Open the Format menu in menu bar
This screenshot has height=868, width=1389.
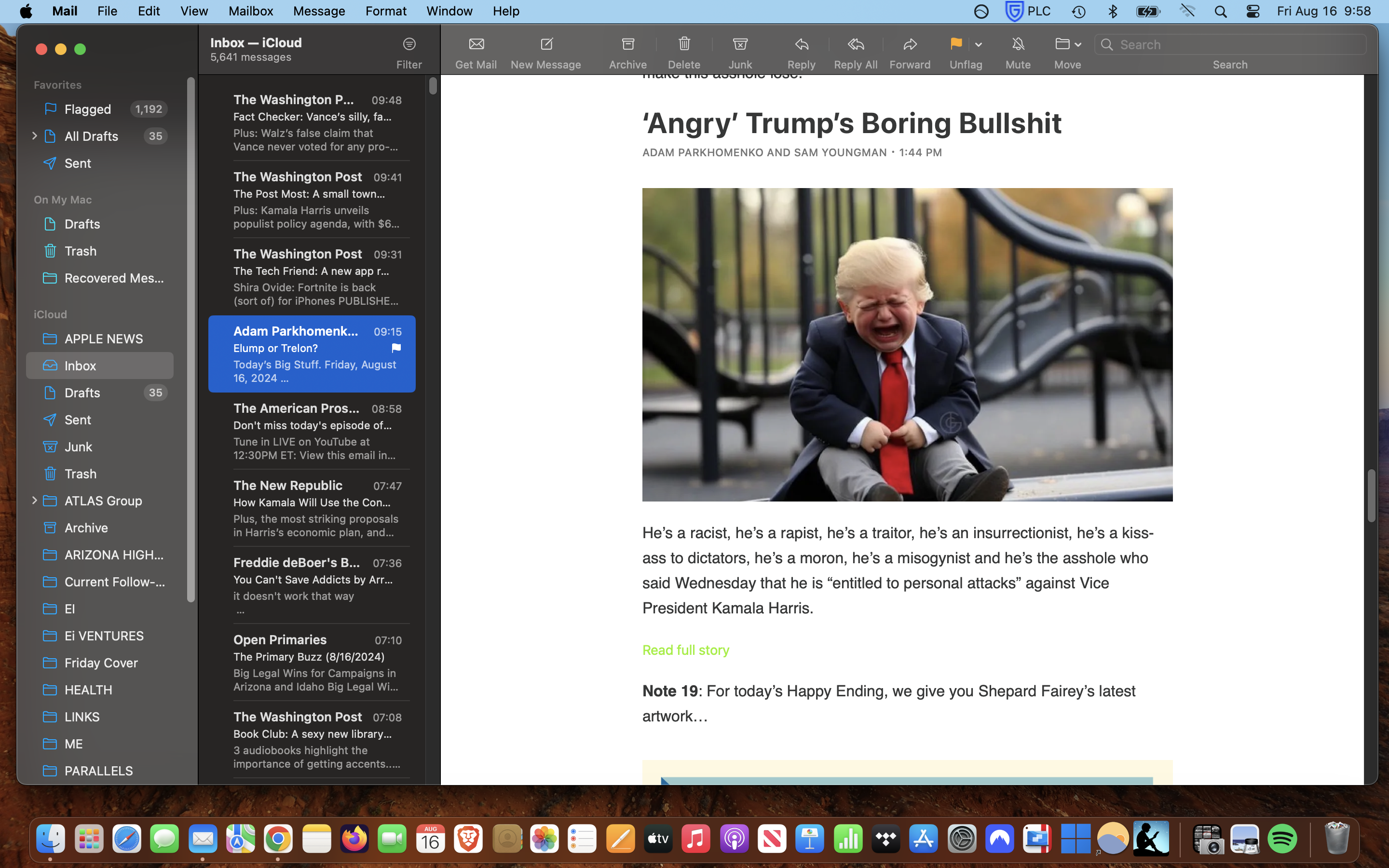coord(386,11)
